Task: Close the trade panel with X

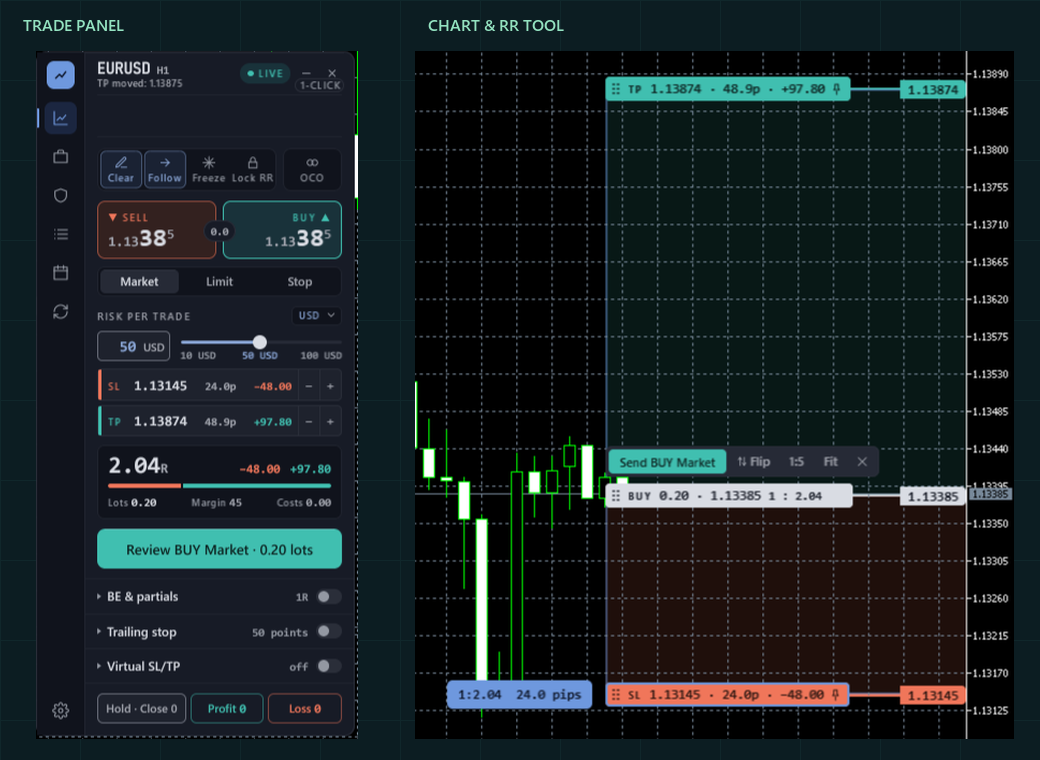Action: (332, 73)
